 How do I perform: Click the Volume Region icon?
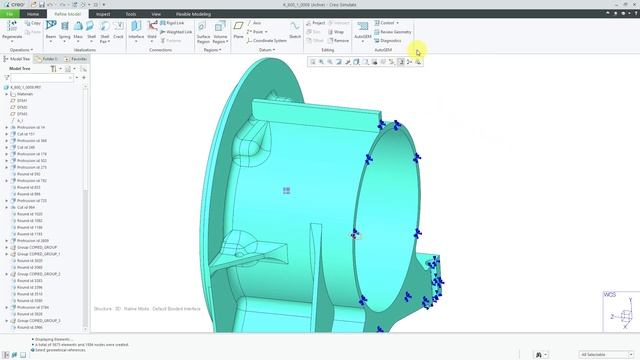pyautogui.click(x=220, y=27)
